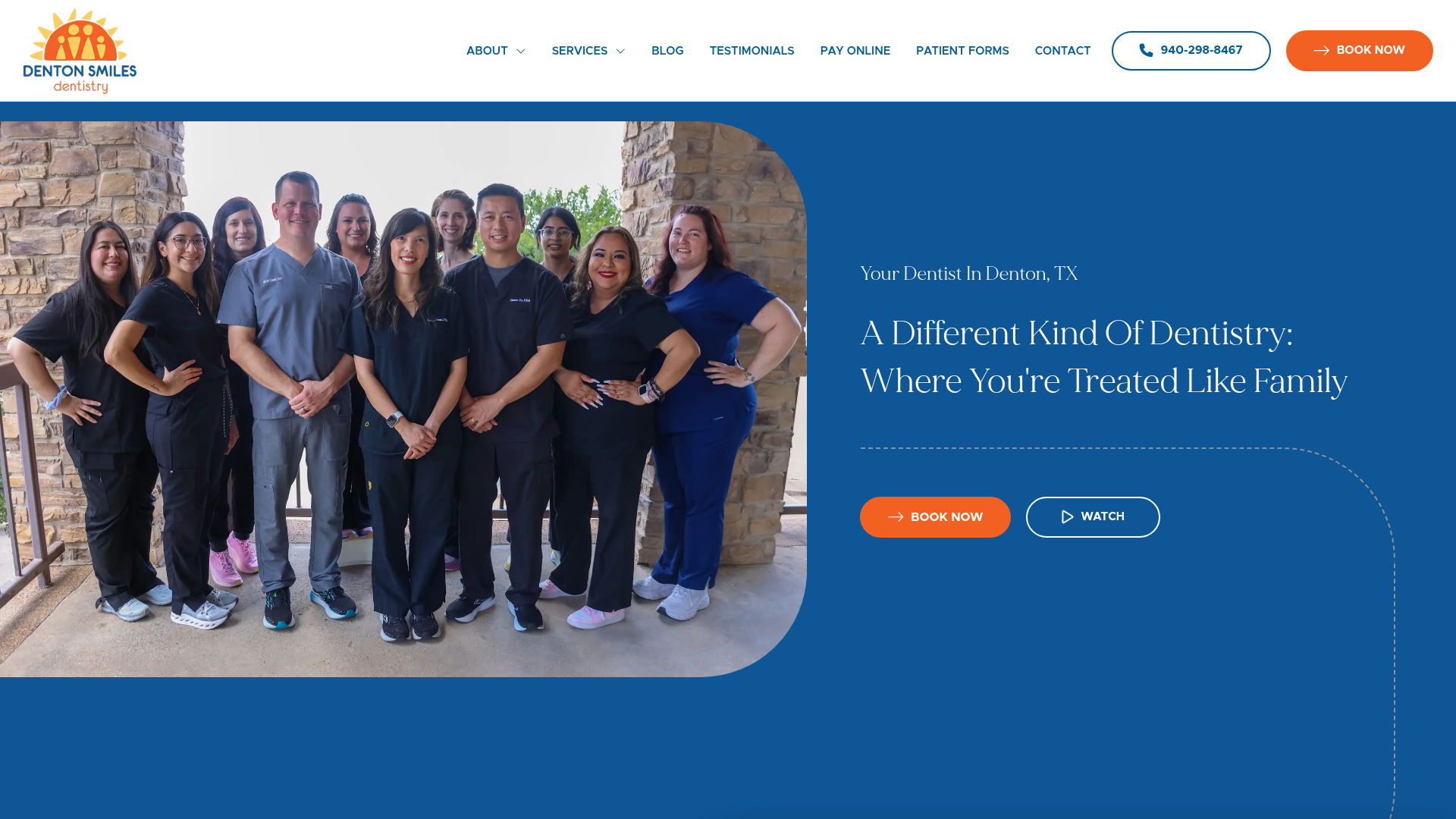Click the arrow icon in hero Book Now
1456x819 pixels.
click(x=896, y=517)
